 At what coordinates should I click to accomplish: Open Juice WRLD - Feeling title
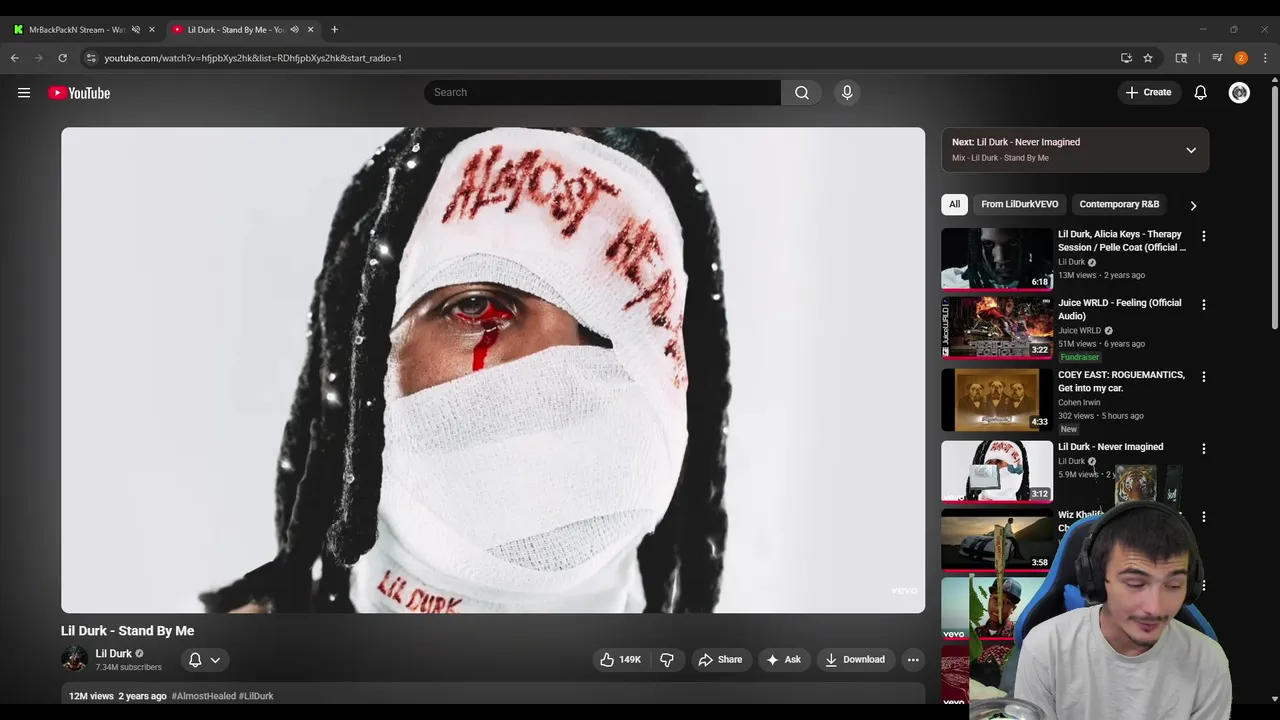point(1119,309)
